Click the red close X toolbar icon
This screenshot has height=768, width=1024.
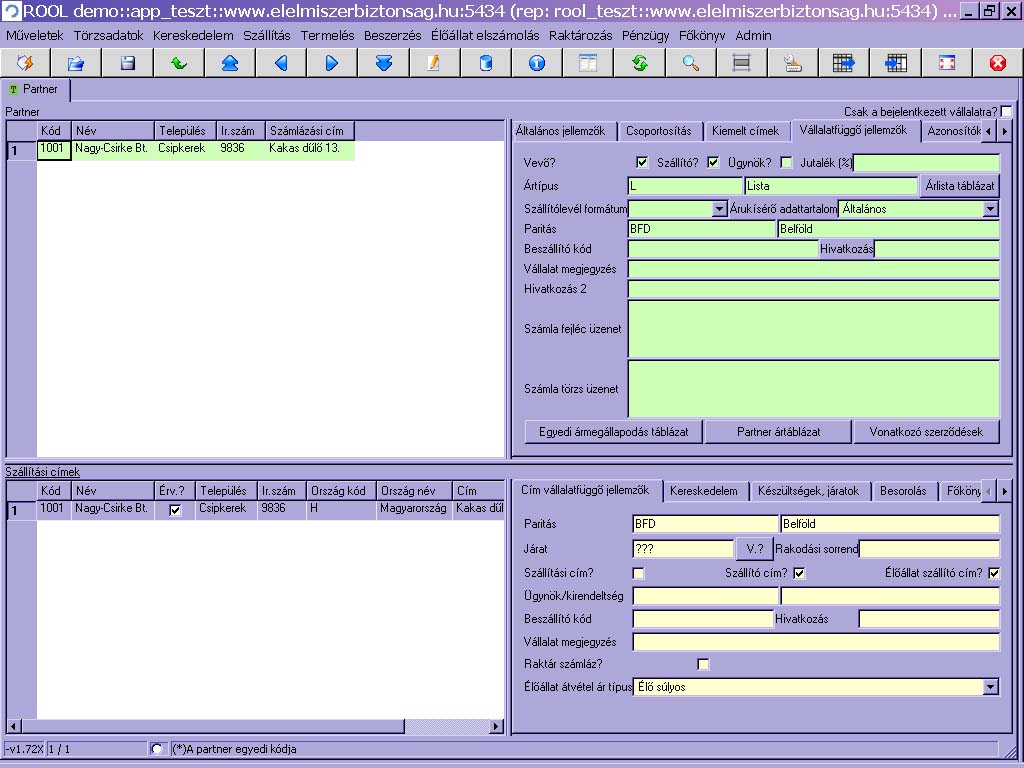pos(997,63)
